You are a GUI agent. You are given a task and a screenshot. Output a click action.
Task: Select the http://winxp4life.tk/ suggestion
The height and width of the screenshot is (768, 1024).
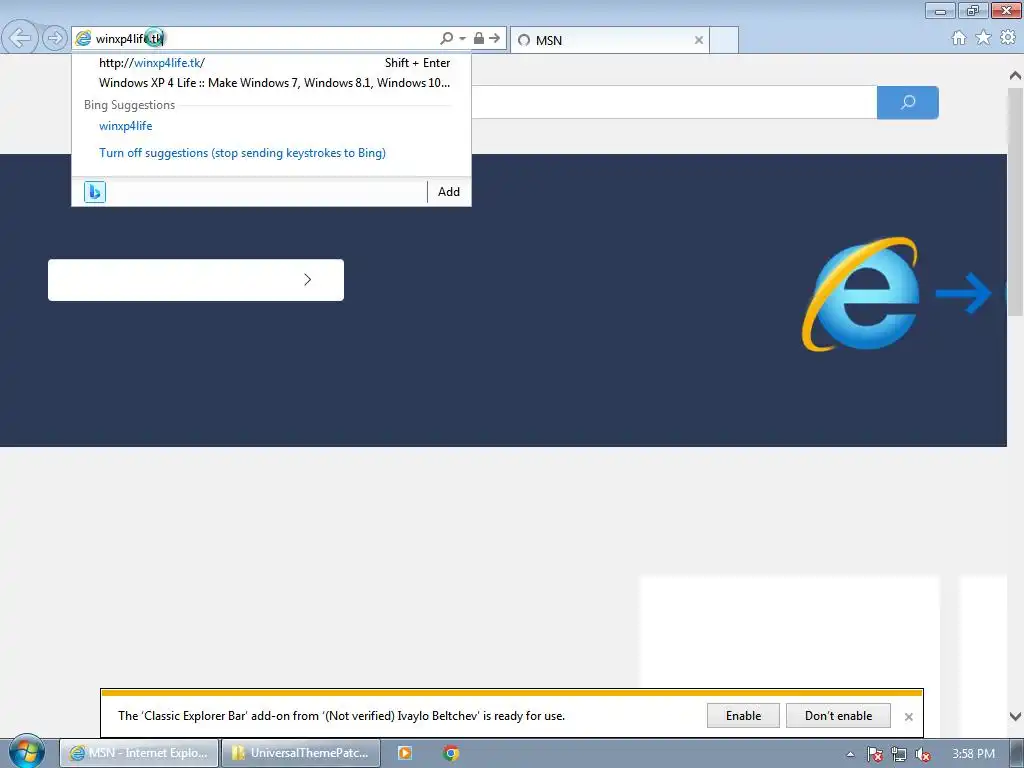coord(271,63)
